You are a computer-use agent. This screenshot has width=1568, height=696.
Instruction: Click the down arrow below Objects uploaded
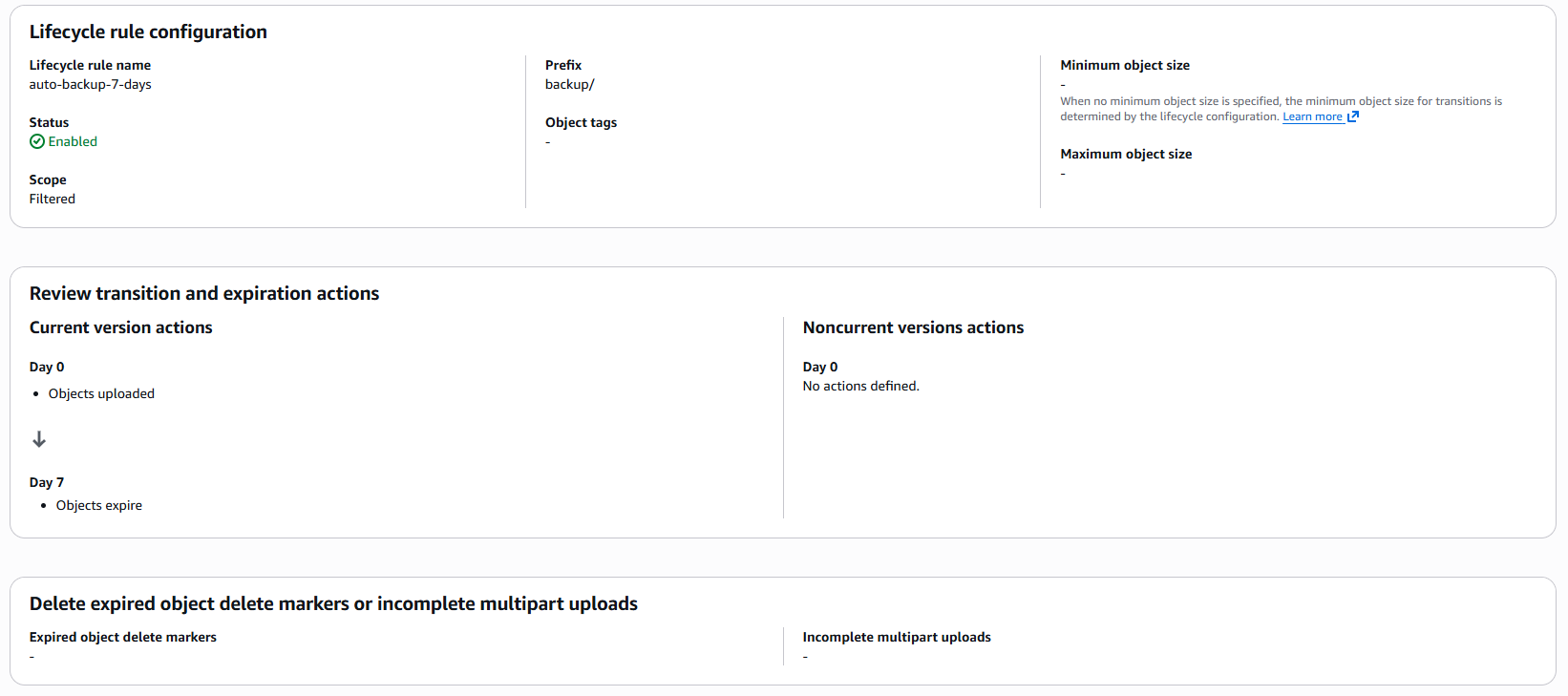39,439
